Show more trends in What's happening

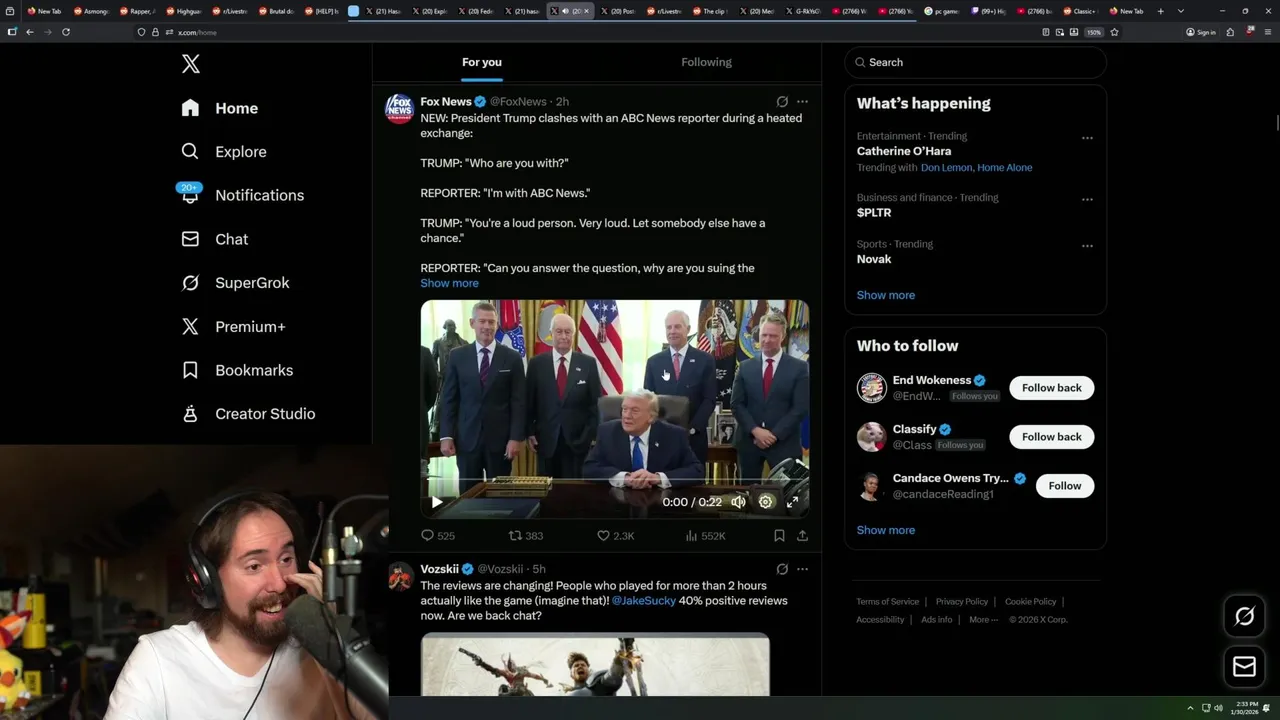pyautogui.click(x=886, y=295)
